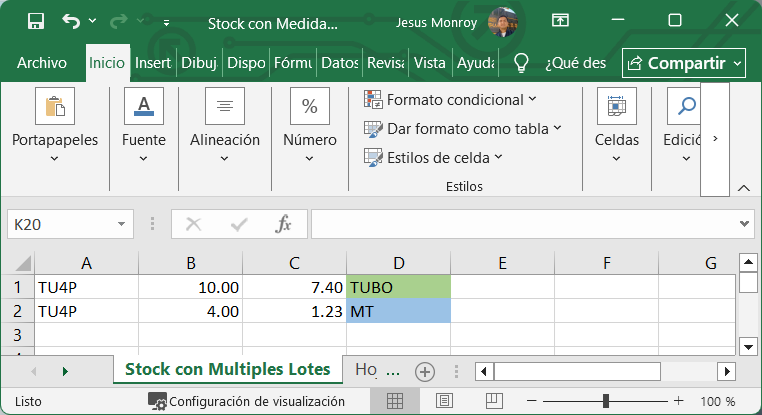The width and height of the screenshot is (762, 415).
Task: Click the cancel X formula button
Action: point(193,224)
